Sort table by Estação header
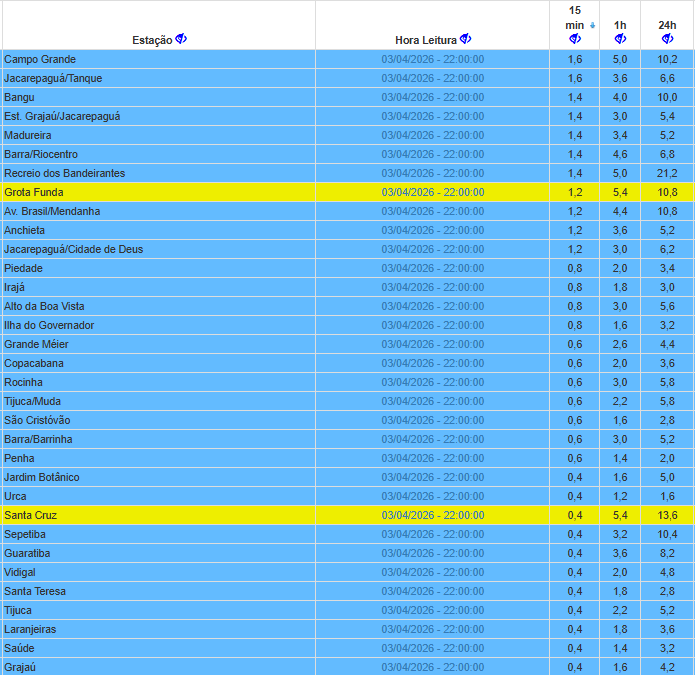This screenshot has height=675, width=695. point(152,40)
